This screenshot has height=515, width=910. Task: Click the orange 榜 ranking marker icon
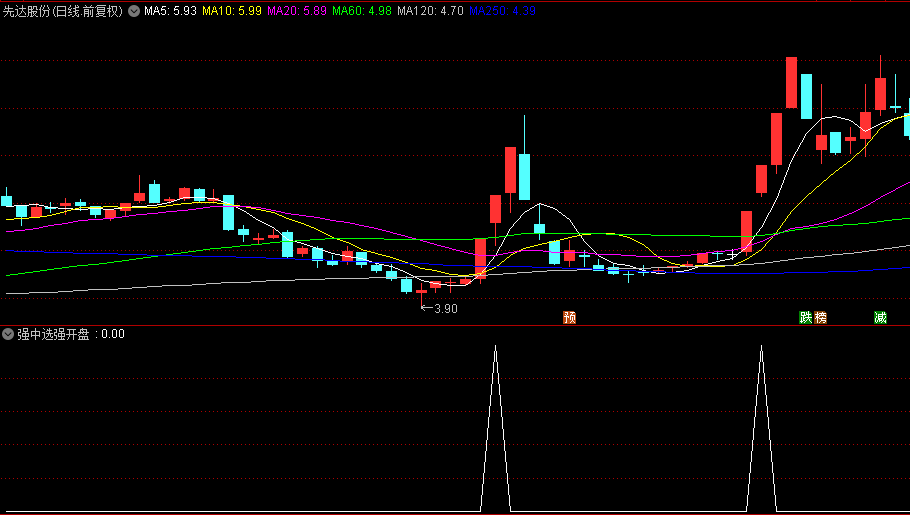821,318
